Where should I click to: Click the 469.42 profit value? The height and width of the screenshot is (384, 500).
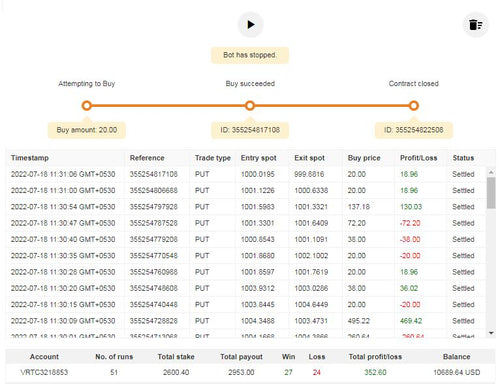coord(411,321)
